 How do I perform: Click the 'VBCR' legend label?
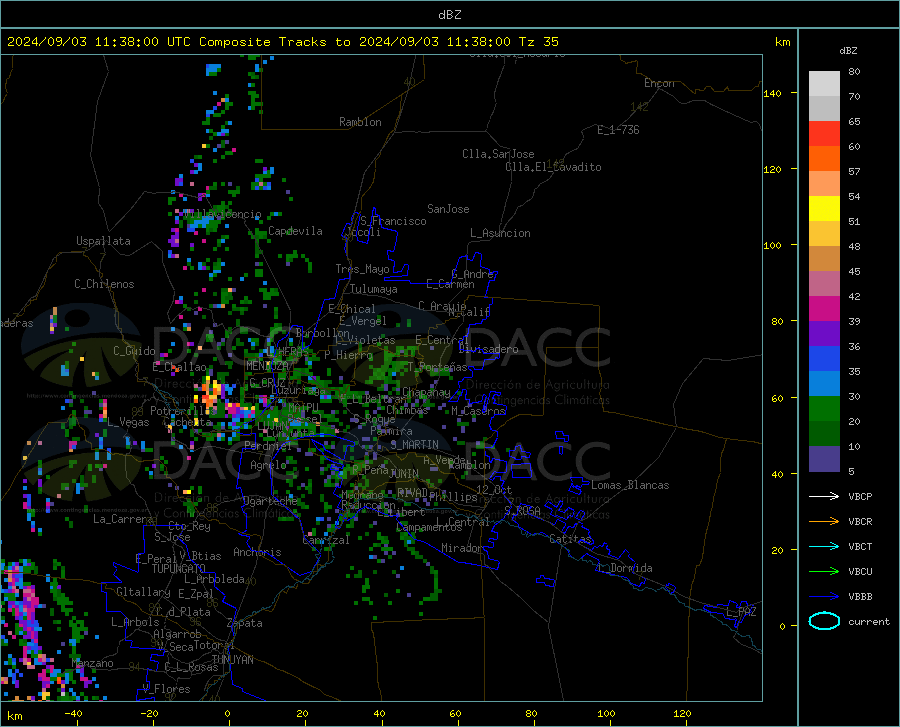tap(860, 522)
